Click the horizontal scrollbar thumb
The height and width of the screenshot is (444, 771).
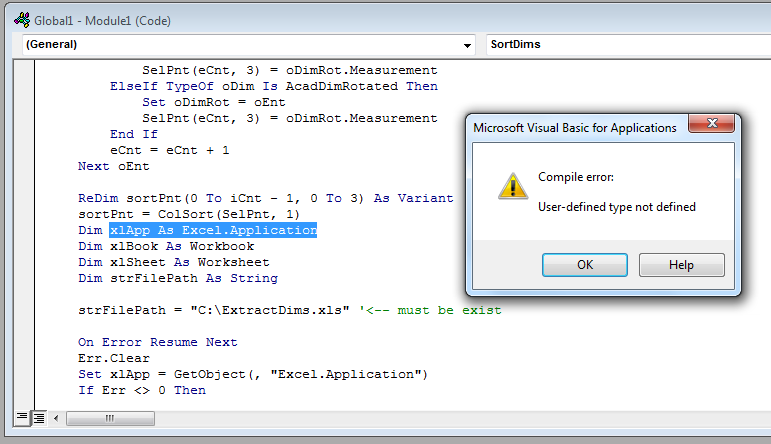coord(110,418)
